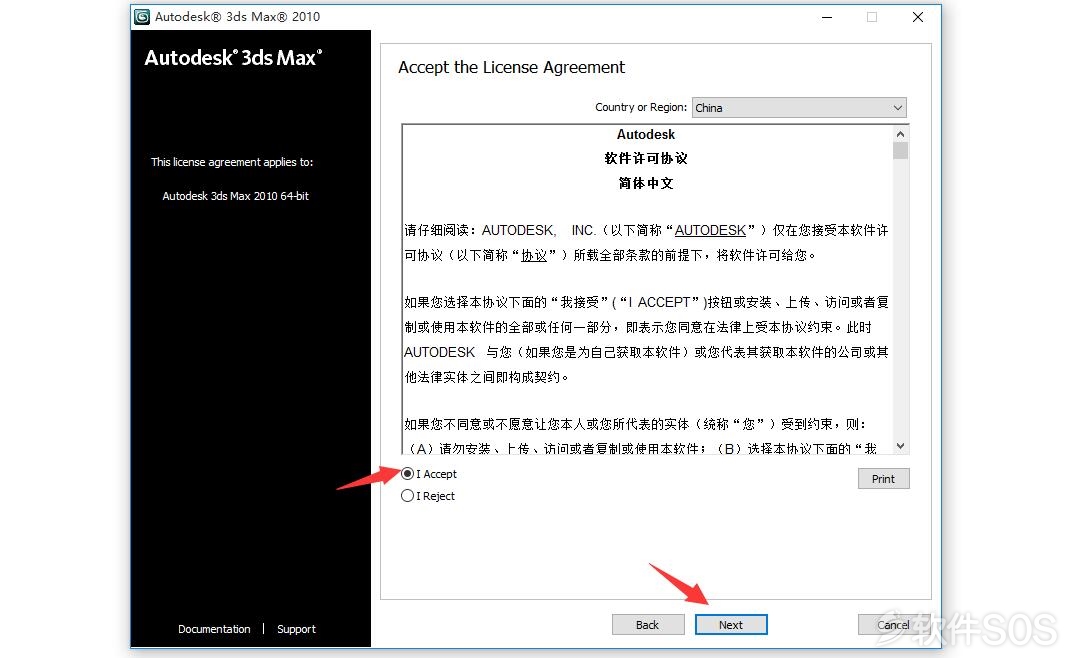Open the Support link
This screenshot has width=1073, height=658.
pos(296,629)
